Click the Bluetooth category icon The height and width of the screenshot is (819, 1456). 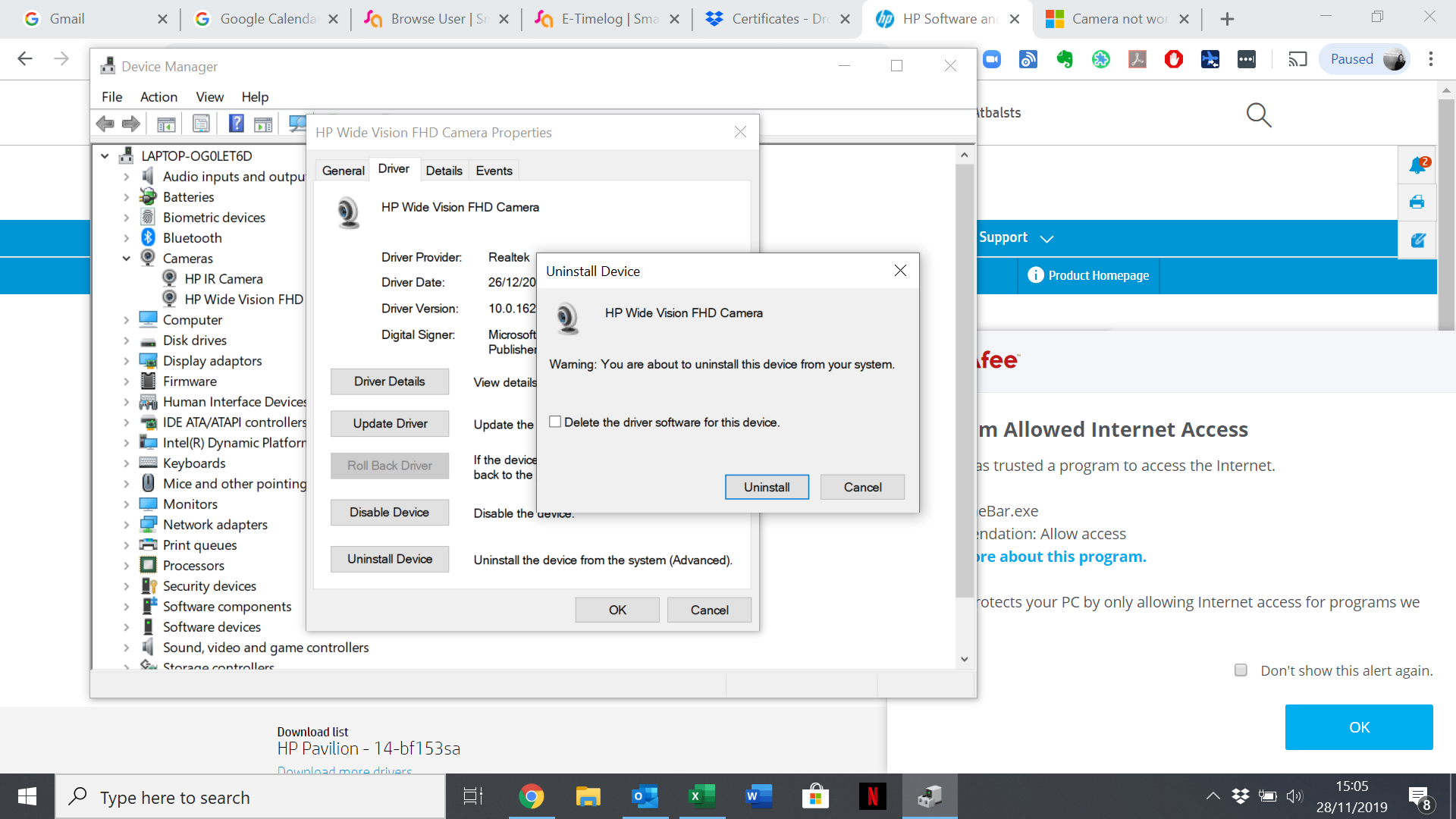click(x=149, y=237)
